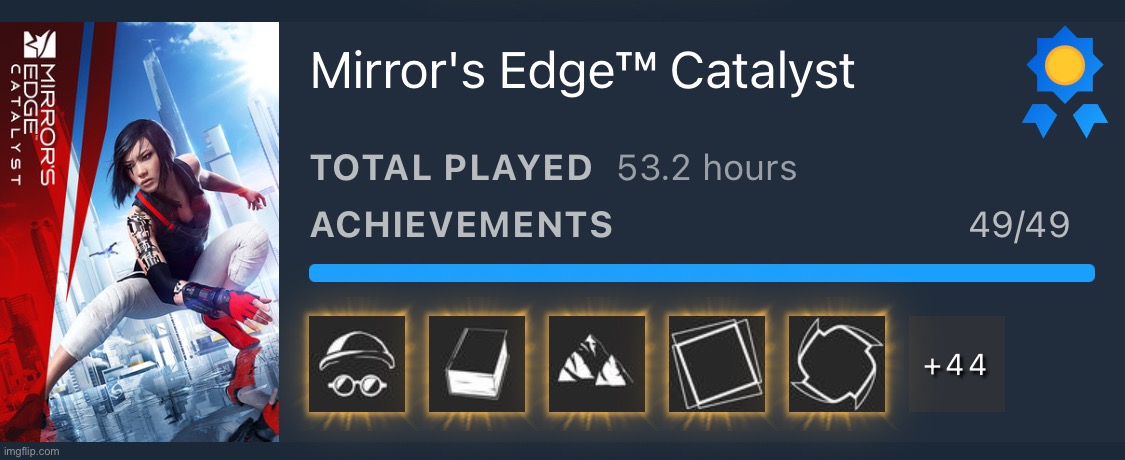The height and width of the screenshot is (460, 1125).
Task: Click the gold center of the ribbon badge
Action: 1065,65
